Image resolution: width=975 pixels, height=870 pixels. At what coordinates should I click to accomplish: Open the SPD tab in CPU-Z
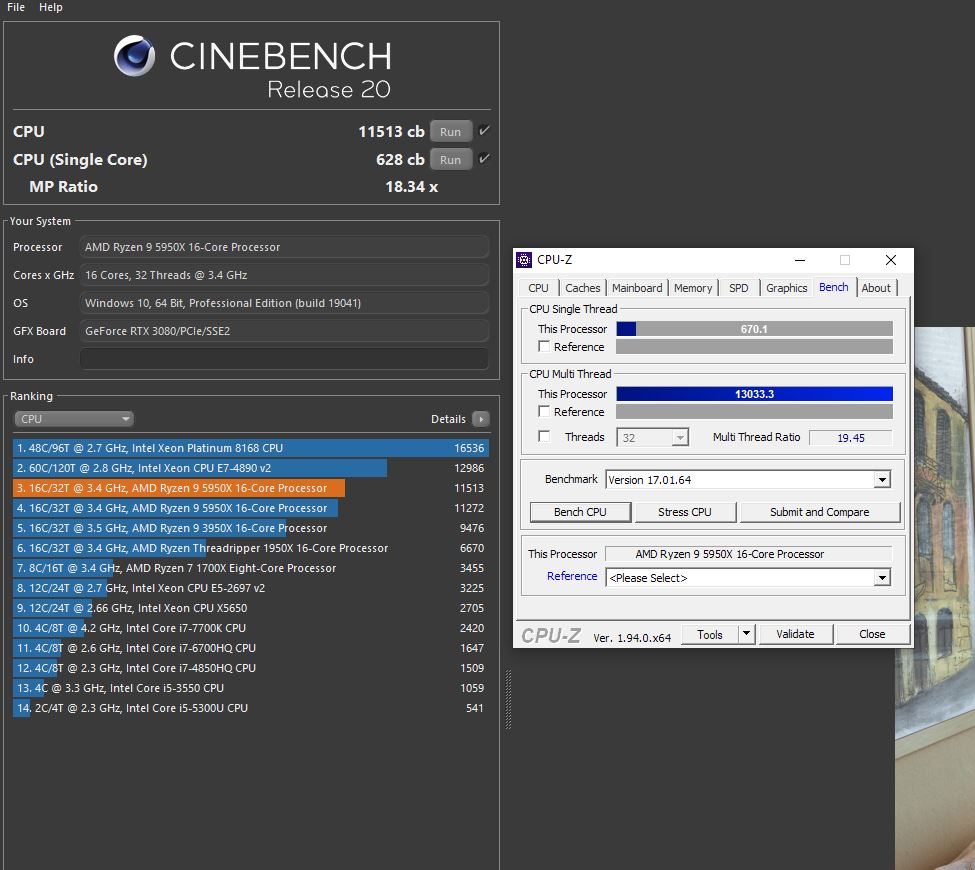pos(739,288)
